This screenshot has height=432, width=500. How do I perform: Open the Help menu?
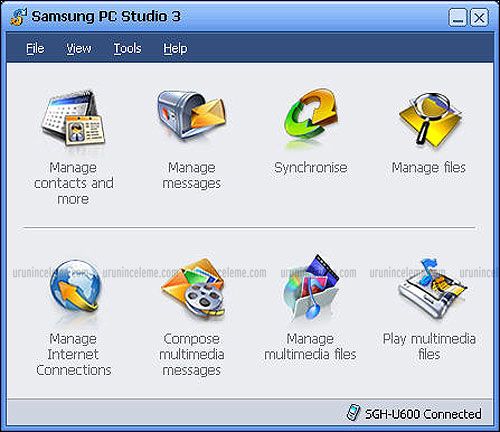pos(175,49)
